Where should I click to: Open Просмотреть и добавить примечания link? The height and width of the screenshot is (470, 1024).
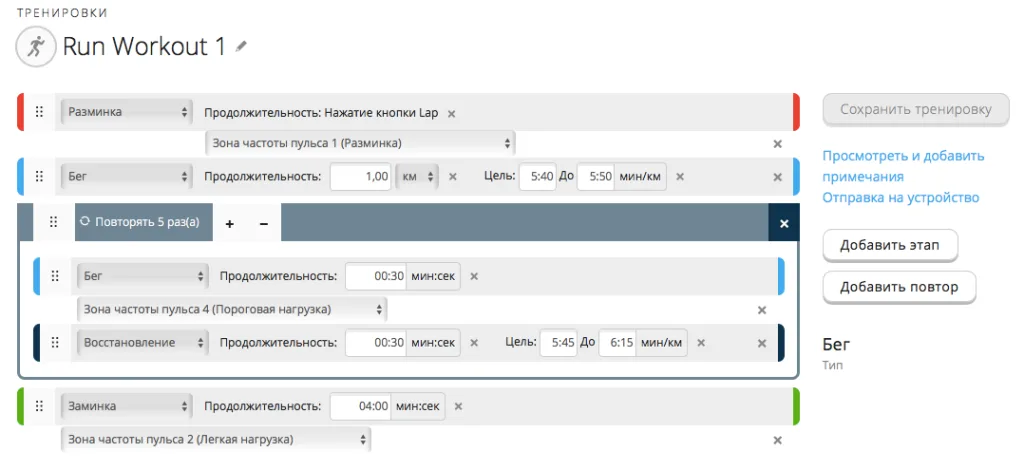pyautogui.click(x=903, y=166)
